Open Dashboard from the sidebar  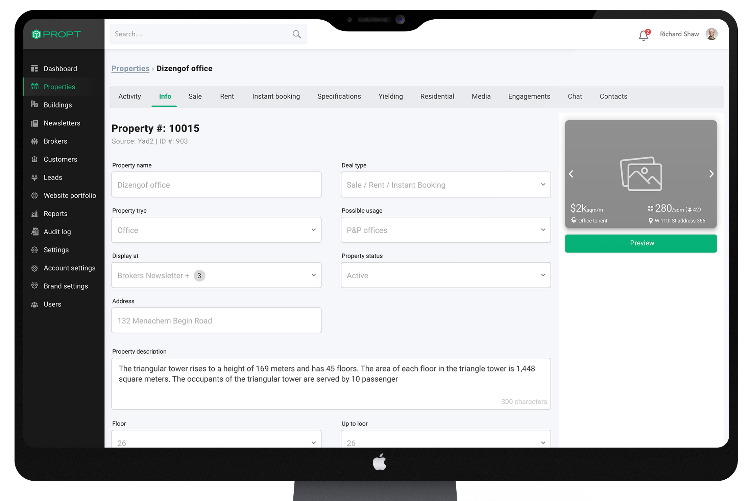(x=60, y=68)
